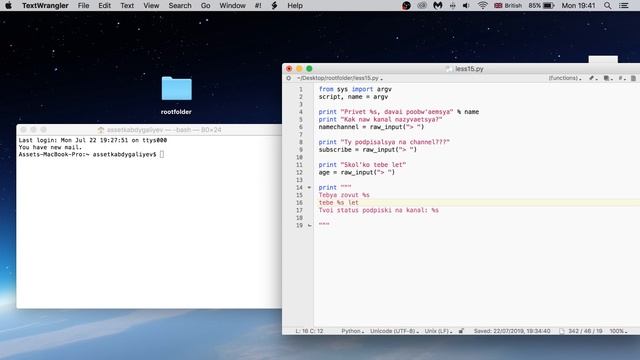Click the document state icon in the navigation bar

pyautogui.click(x=289, y=78)
